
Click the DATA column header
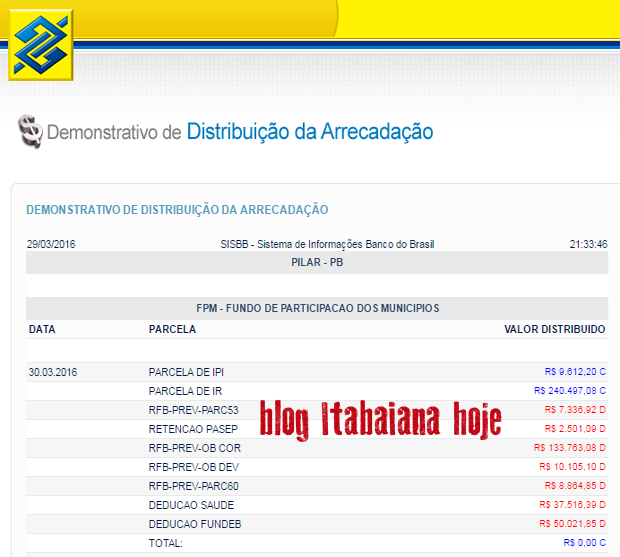[42, 329]
